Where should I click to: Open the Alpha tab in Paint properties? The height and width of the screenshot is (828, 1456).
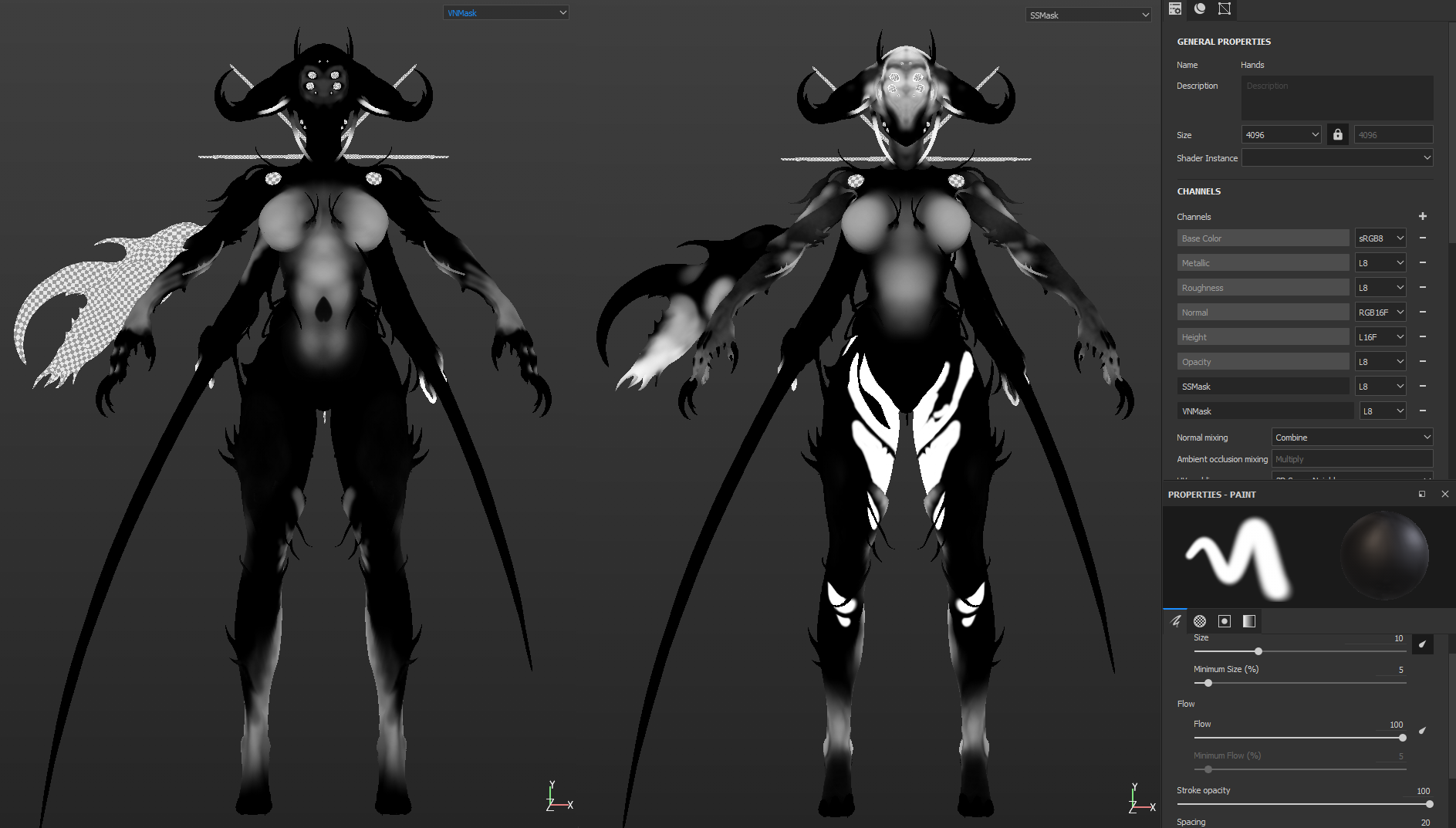coord(1199,620)
